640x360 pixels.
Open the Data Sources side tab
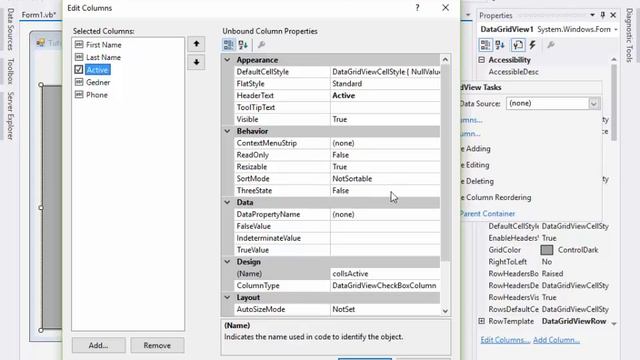(11, 29)
